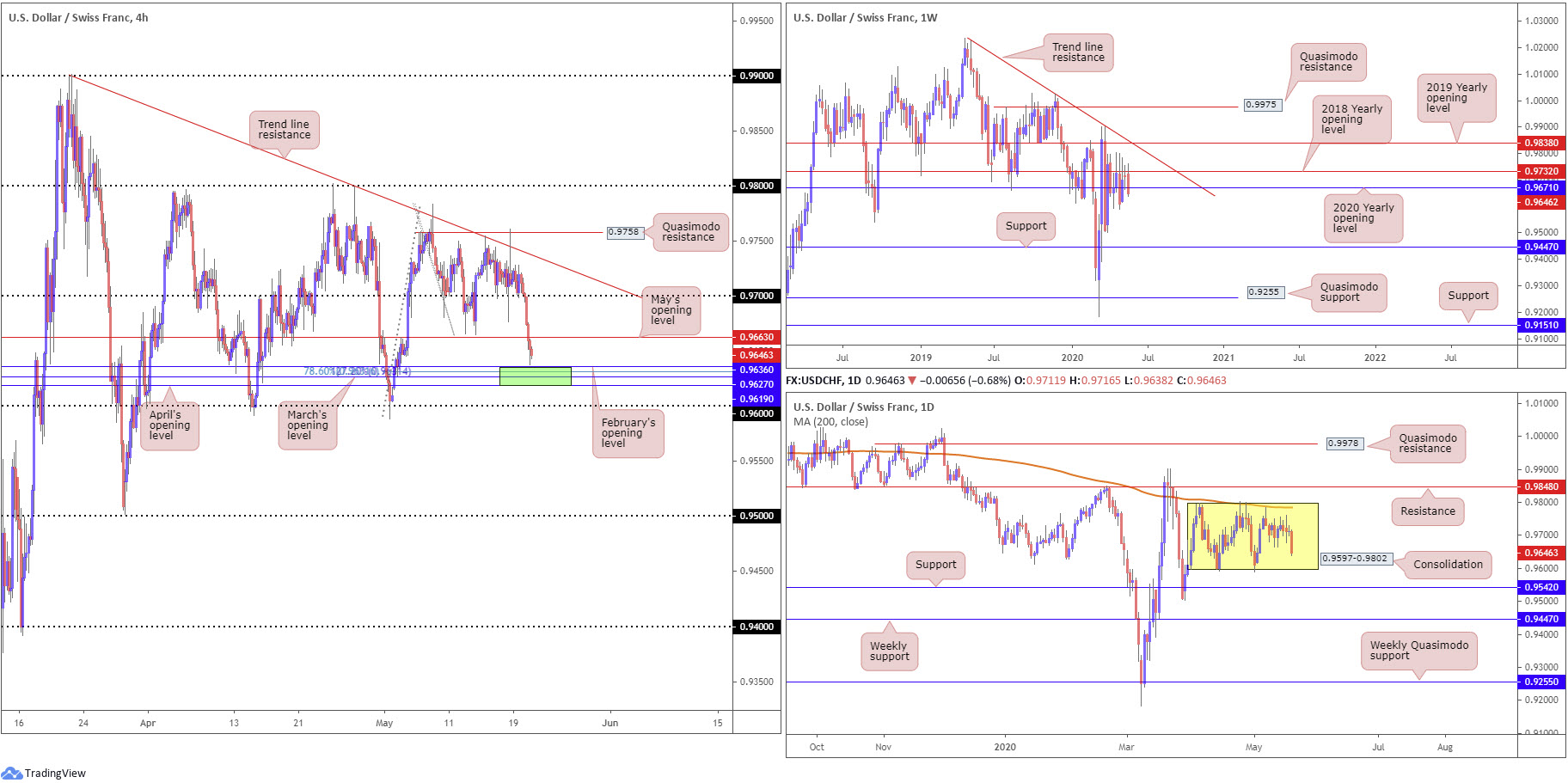Click the blue 0.92550 price tag
Image resolution: width=1568 pixels, height=783 pixels.
pos(1541,682)
